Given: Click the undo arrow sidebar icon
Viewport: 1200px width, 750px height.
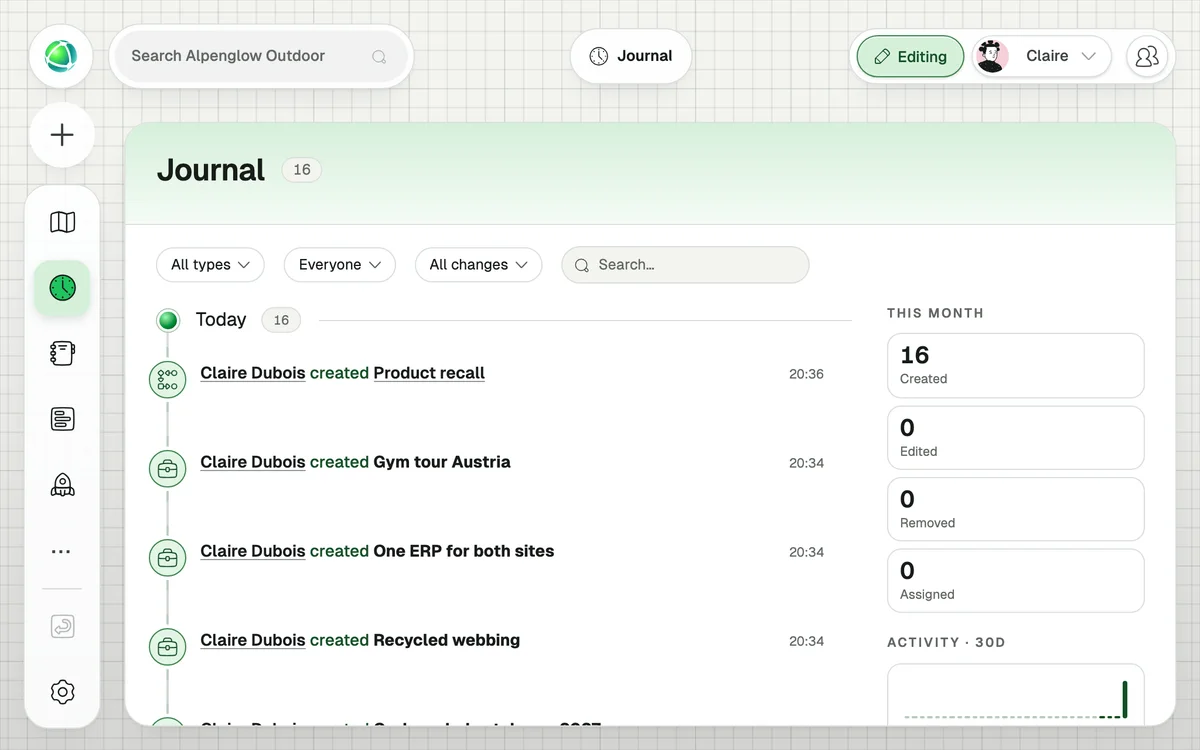Looking at the screenshot, I should click(62, 627).
